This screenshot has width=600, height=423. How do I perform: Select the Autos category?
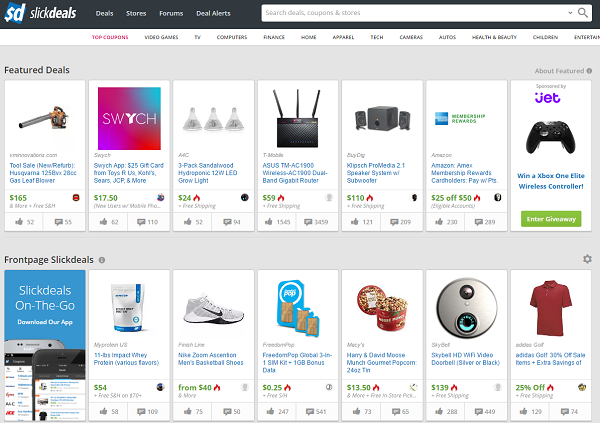click(x=447, y=37)
